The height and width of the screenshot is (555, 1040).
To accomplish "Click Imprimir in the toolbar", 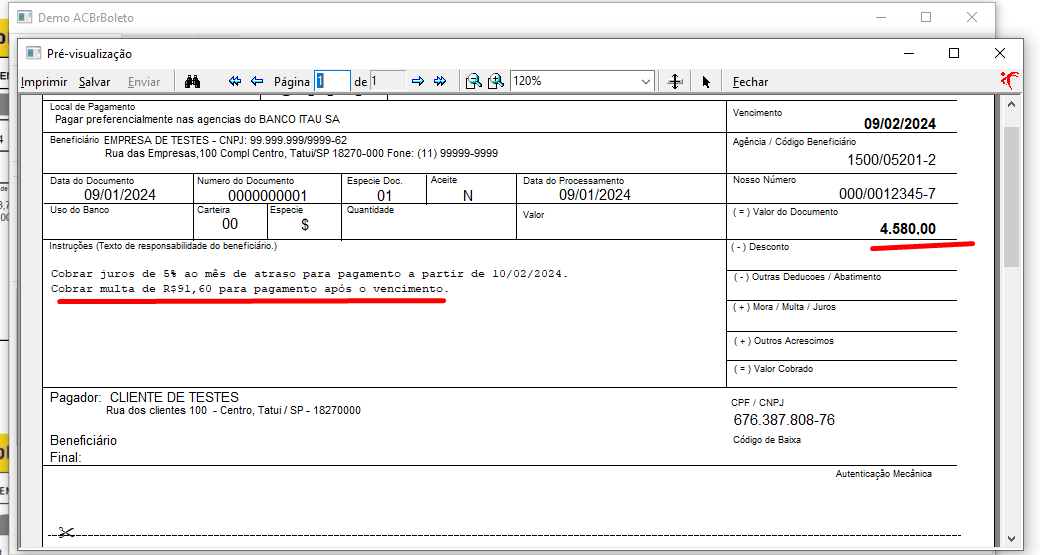I will pos(44,82).
